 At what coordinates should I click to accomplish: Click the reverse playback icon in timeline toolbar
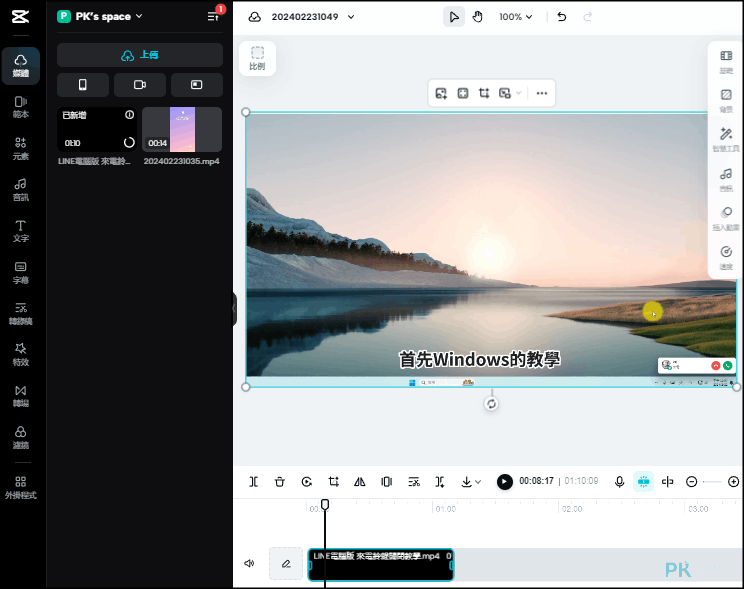pos(307,482)
